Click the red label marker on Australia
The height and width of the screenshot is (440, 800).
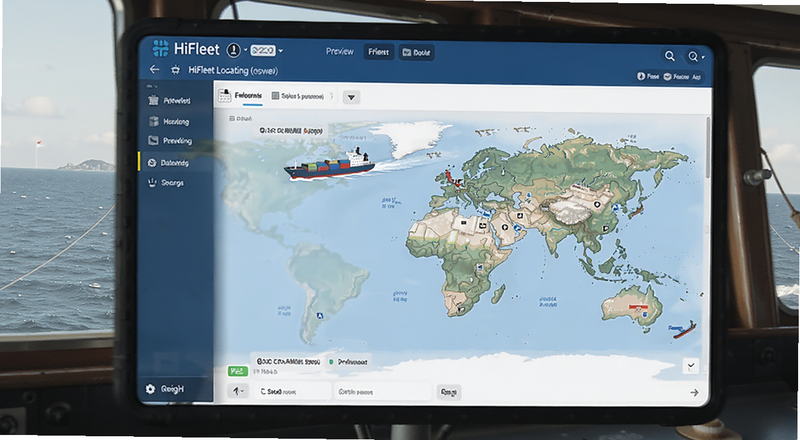[638, 307]
